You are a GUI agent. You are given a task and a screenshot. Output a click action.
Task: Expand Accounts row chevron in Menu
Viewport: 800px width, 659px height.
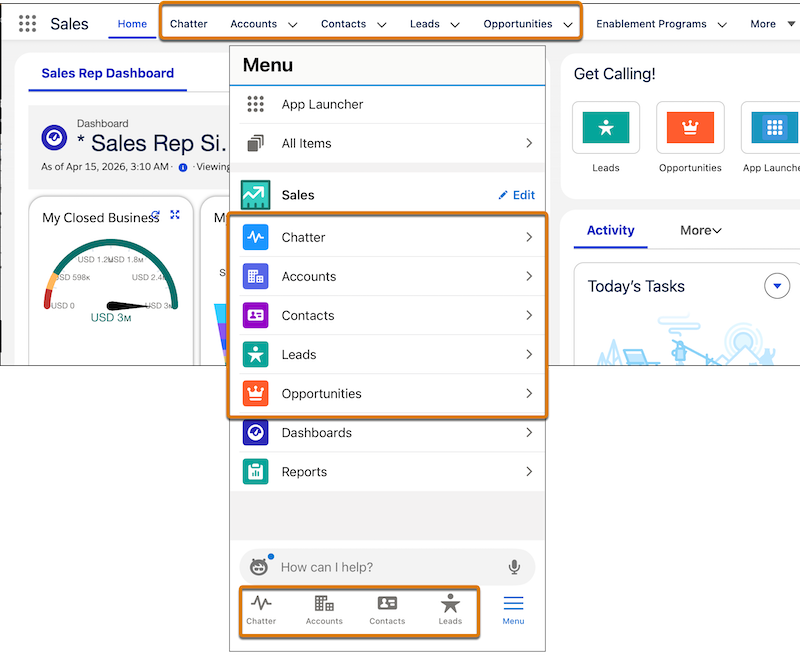click(x=529, y=276)
